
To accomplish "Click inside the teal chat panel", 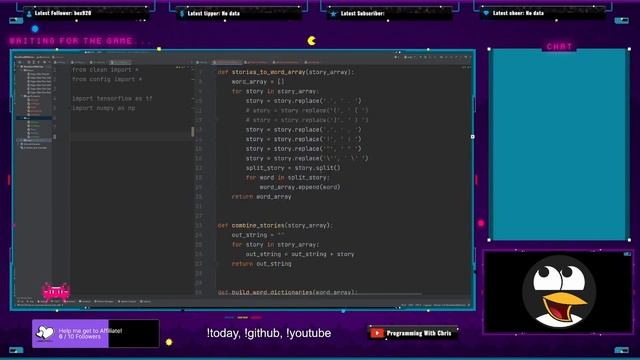I will [x=559, y=144].
